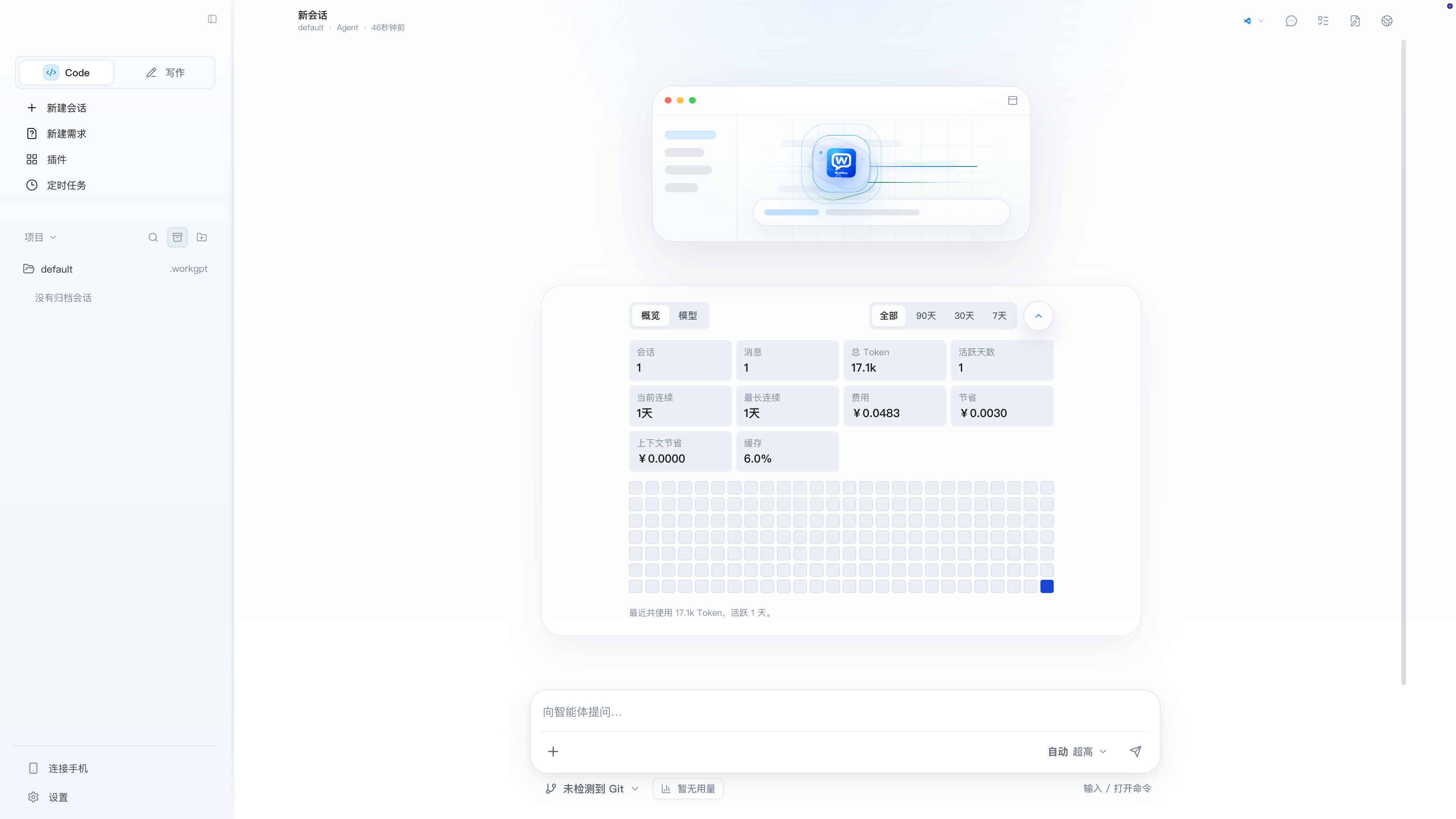The width and height of the screenshot is (1456, 819).
Task: Open 新建需求 to create a requirement
Action: tap(67, 134)
